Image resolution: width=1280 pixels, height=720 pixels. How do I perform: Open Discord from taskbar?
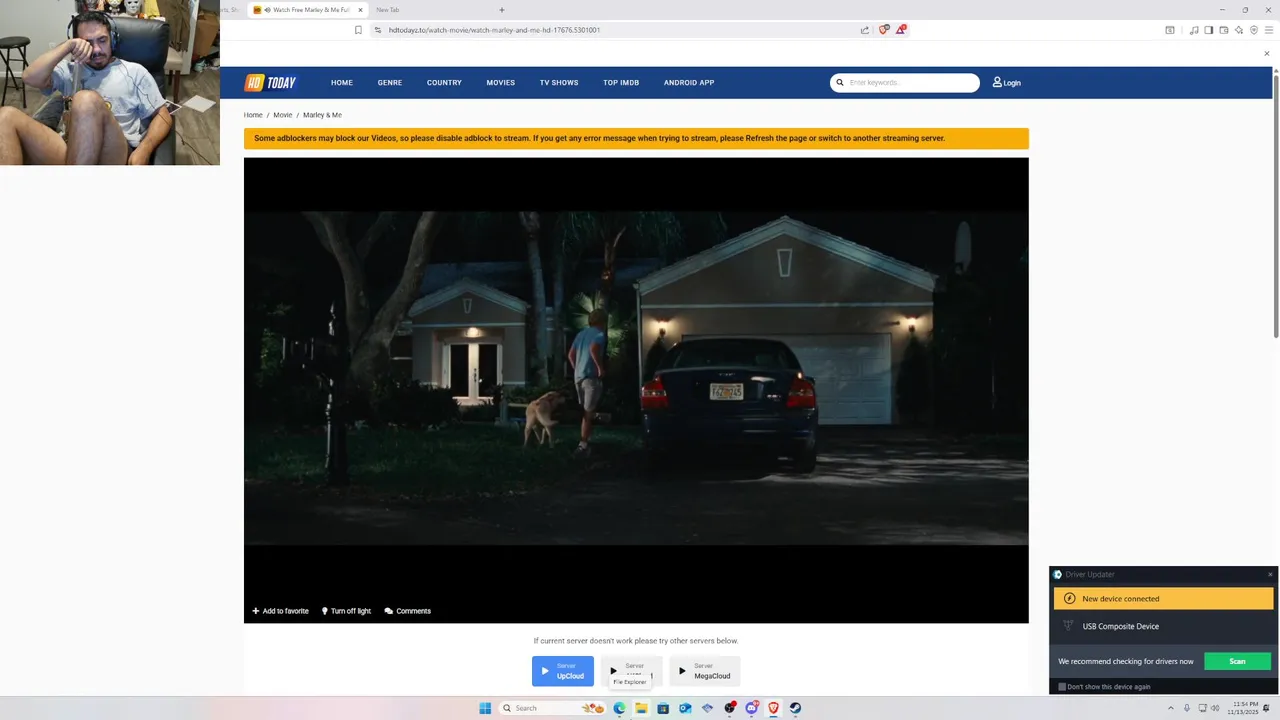(751, 708)
